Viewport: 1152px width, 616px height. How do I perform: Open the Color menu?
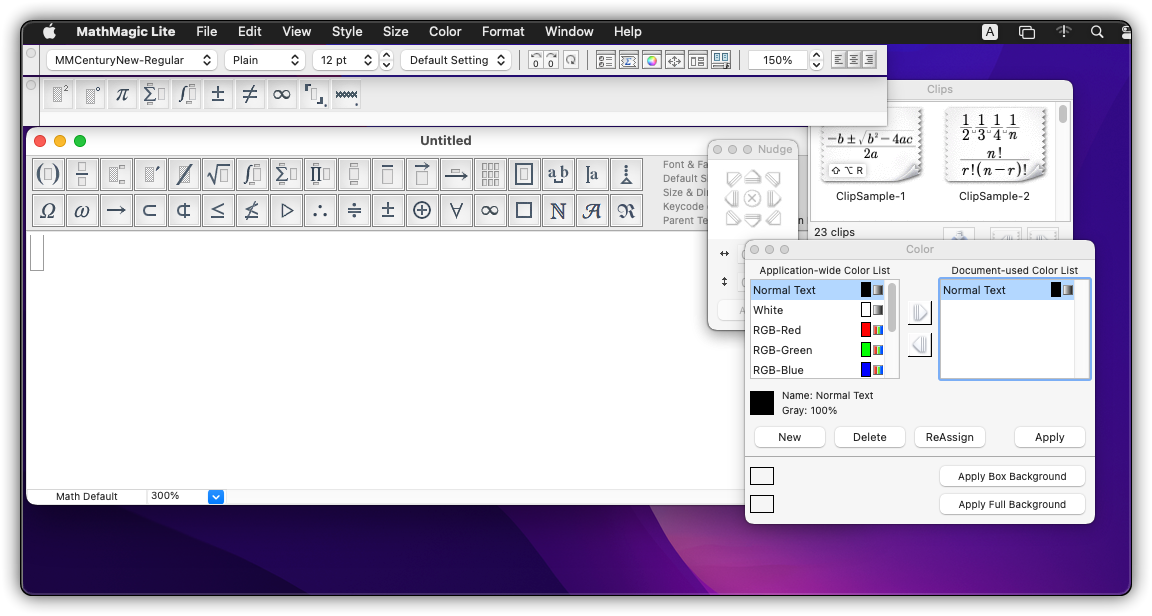click(445, 32)
